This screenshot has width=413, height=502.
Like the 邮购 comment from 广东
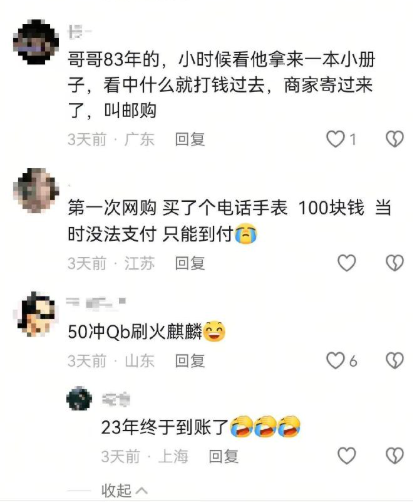[335, 139]
